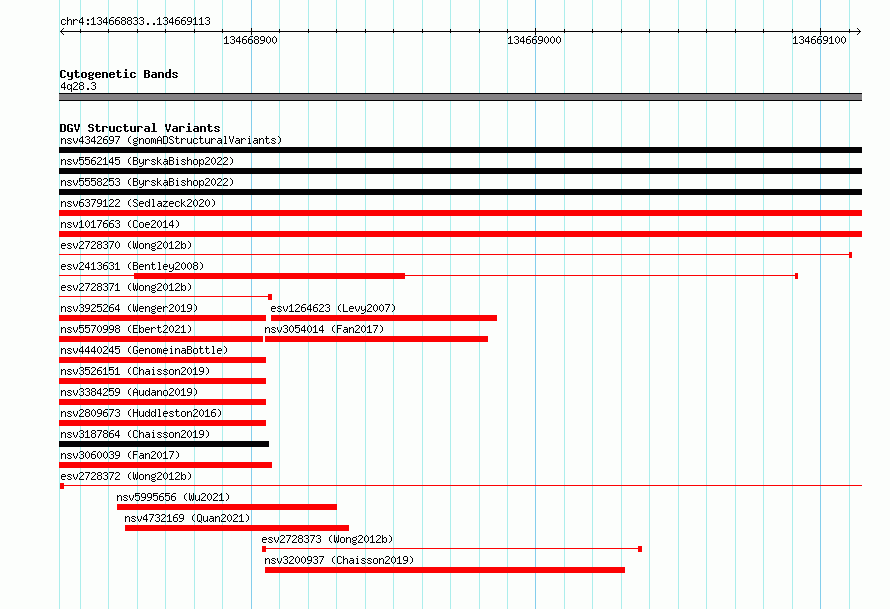Click the first nsv5562145 (ByrskaBishop2022) label
The image size is (890, 609).
coord(147,161)
